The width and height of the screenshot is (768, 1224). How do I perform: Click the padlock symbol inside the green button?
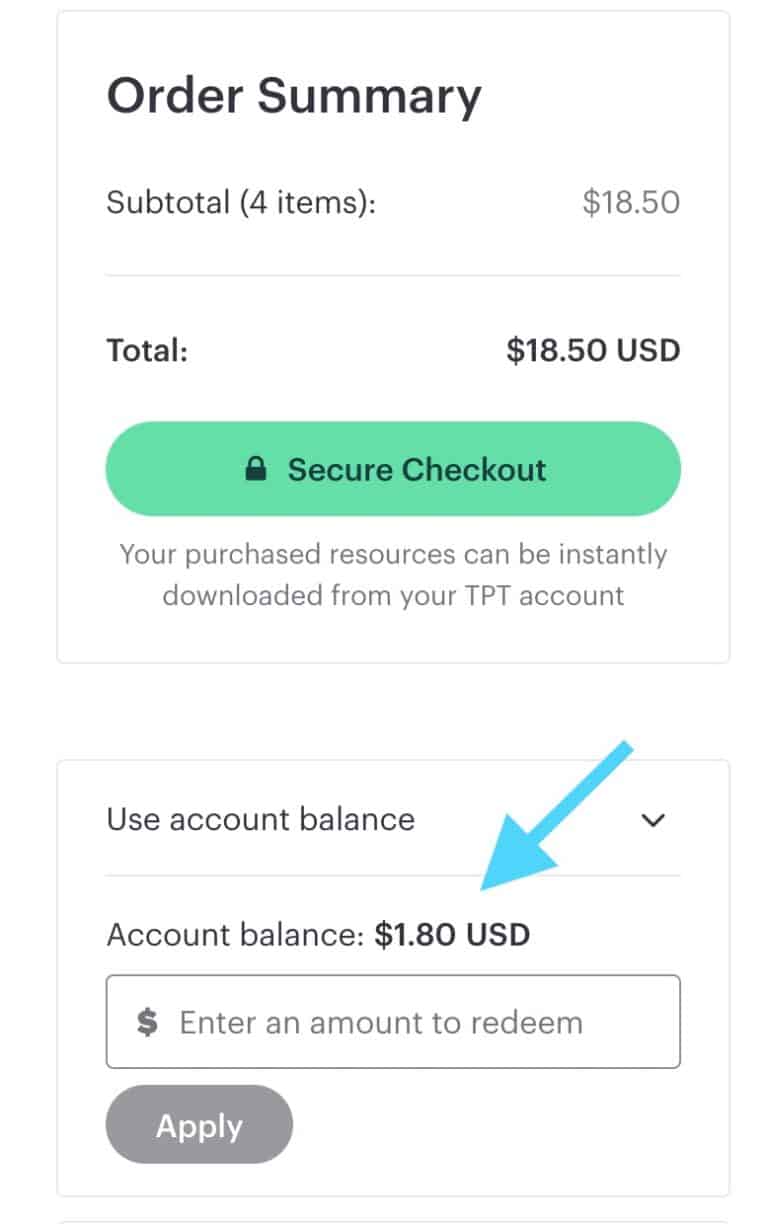tap(258, 469)
